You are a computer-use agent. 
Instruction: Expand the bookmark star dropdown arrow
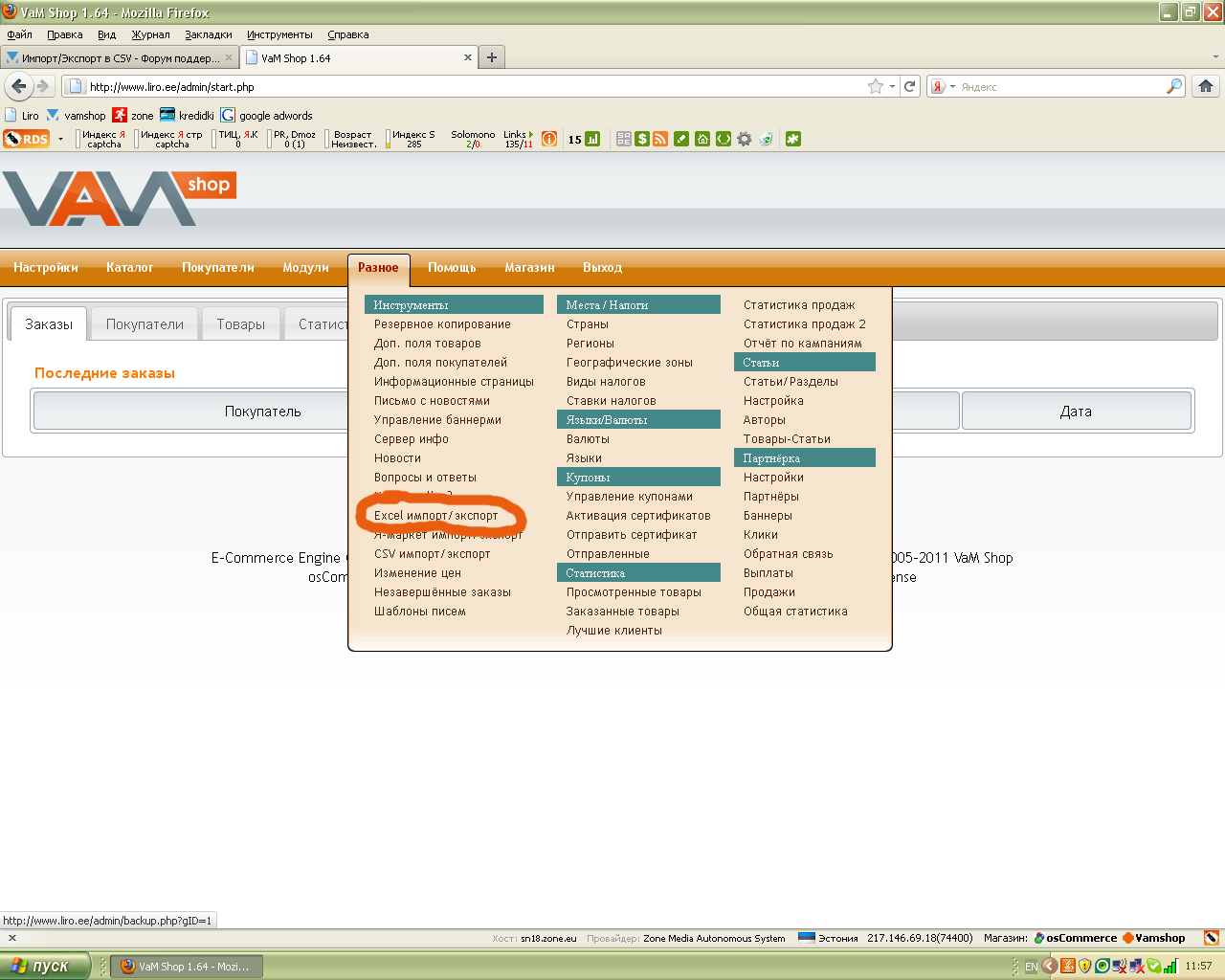coord(892,86)
